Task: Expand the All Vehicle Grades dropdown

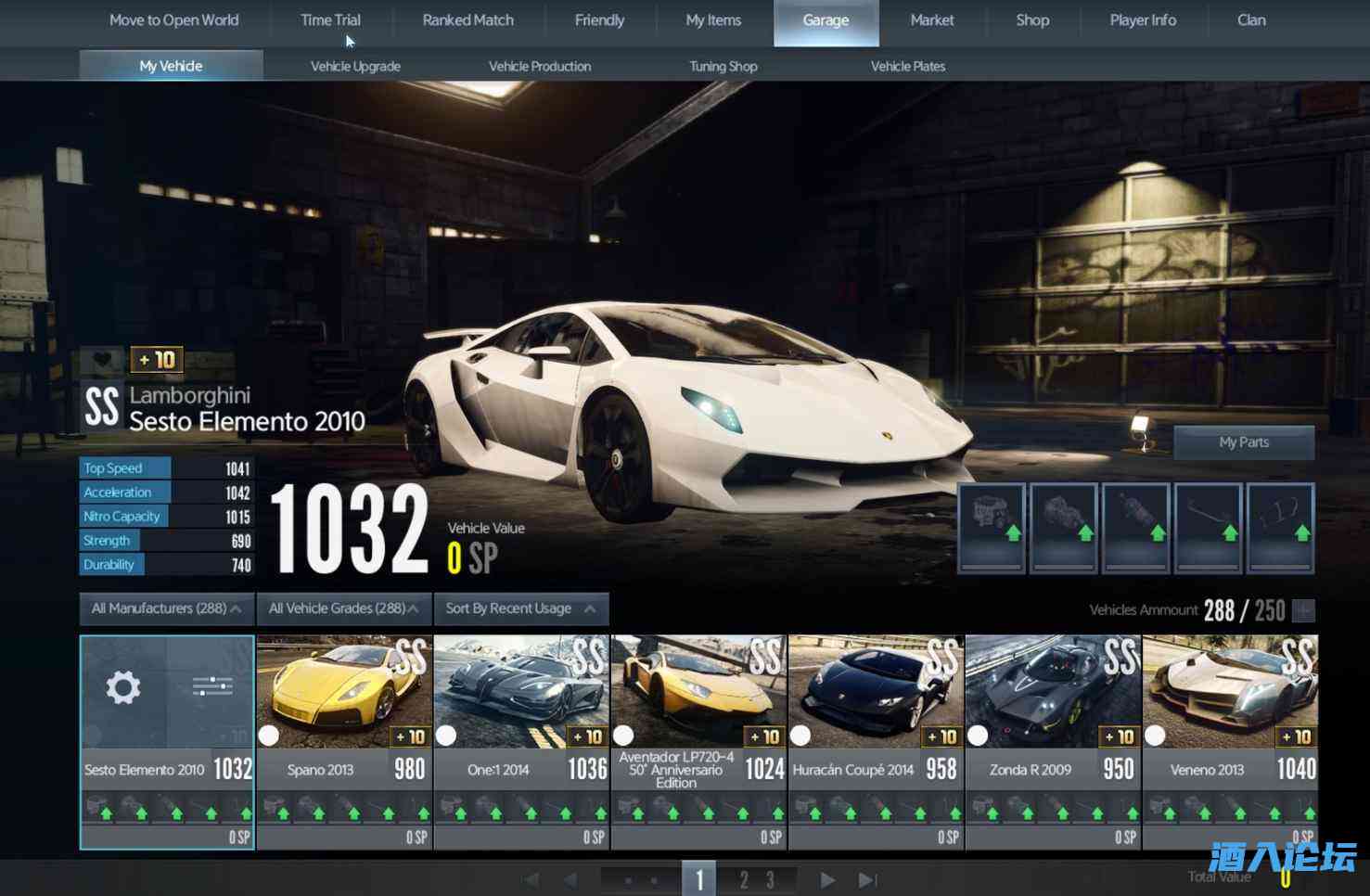Action: 343,608
